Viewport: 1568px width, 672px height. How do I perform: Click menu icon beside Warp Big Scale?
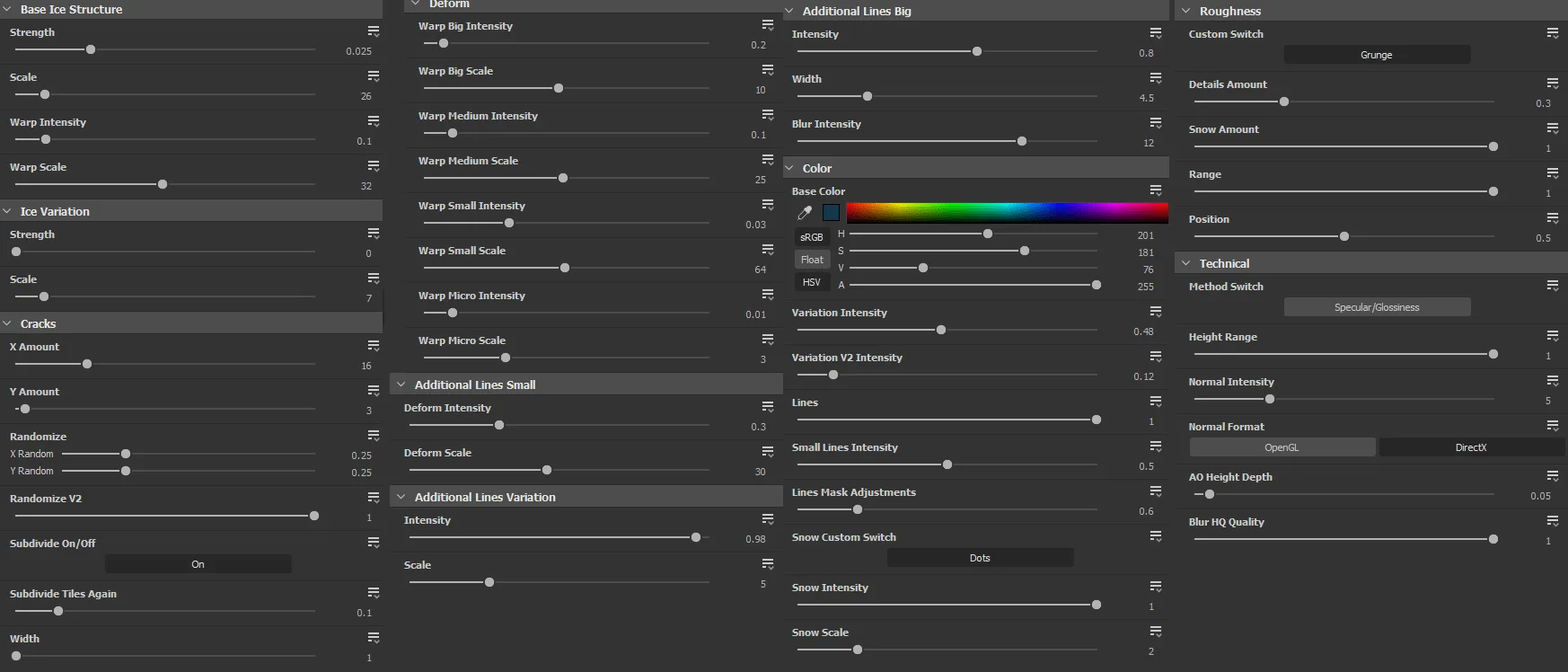(x=768, y=70)
